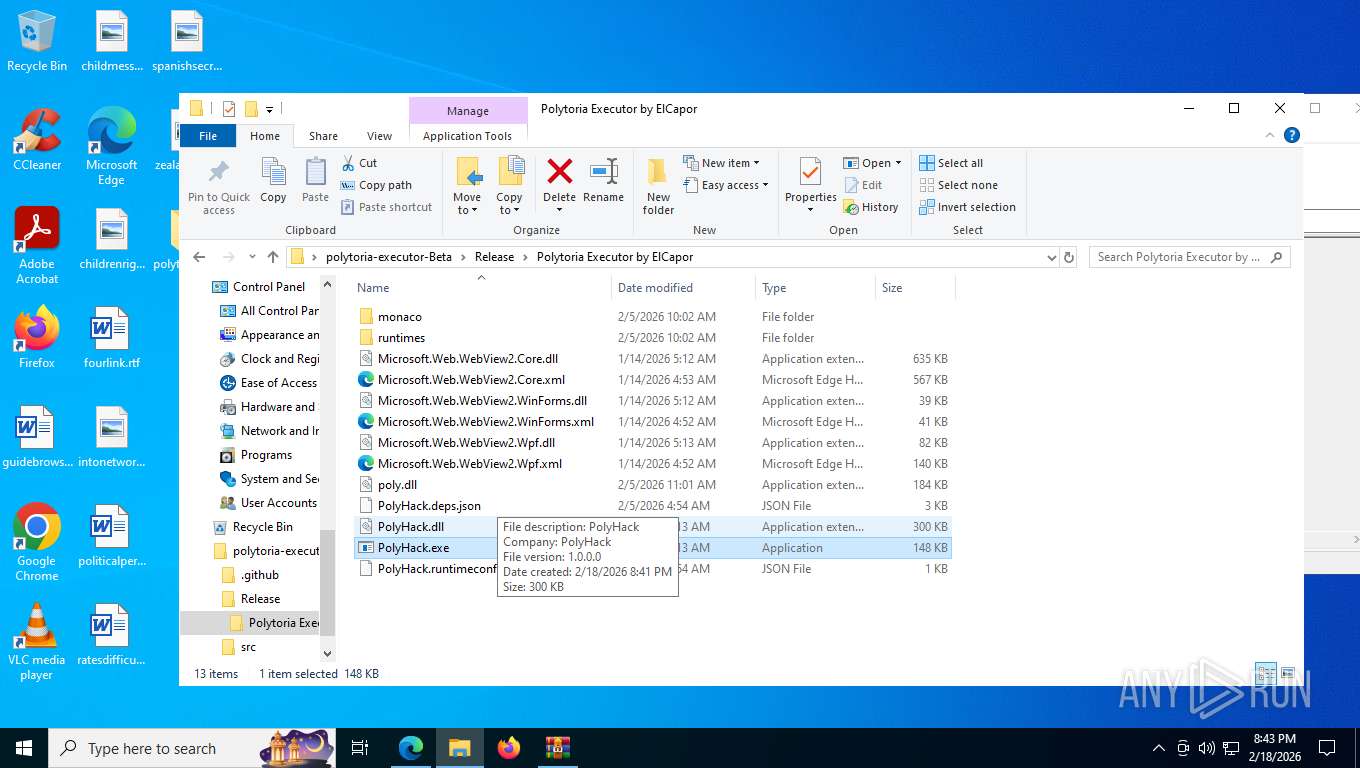Open the Application Tools tab
The image size is (1360, 768).
click(467, 136)
